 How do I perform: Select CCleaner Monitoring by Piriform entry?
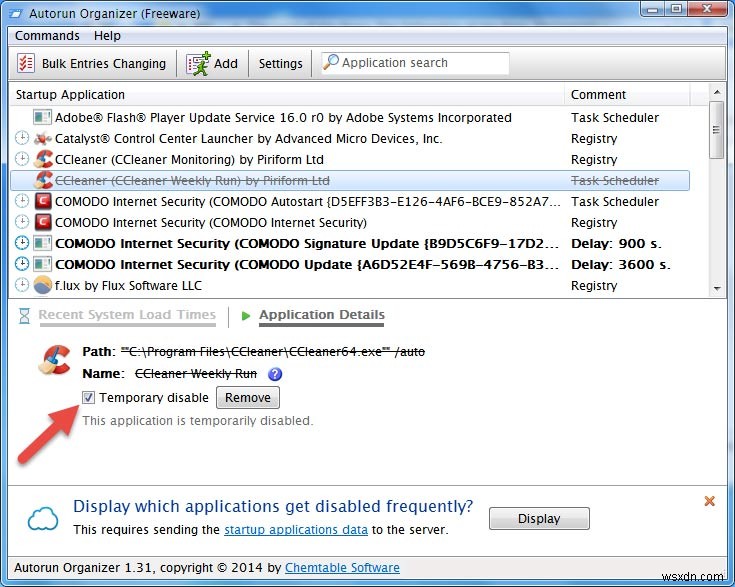189,160
